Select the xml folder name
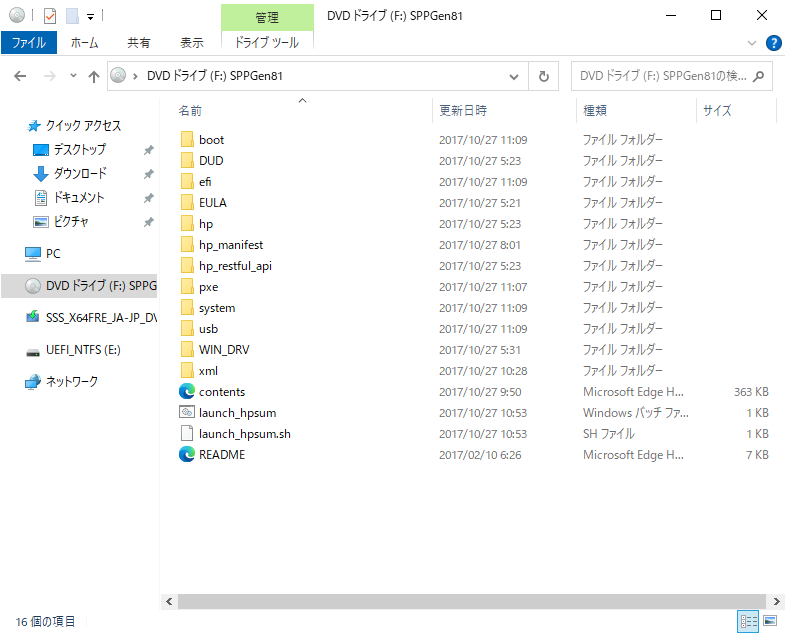Screen dimensions: 786x634 (x=208, y=371)
